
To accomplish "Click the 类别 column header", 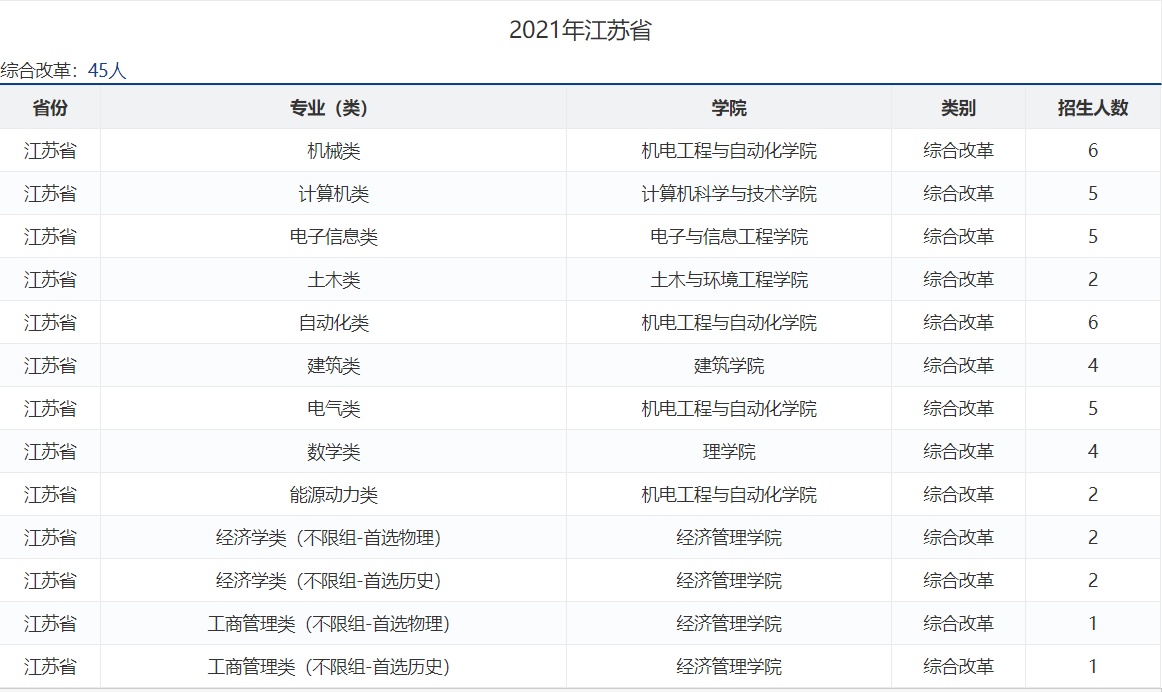I will (x=958, y=108).
